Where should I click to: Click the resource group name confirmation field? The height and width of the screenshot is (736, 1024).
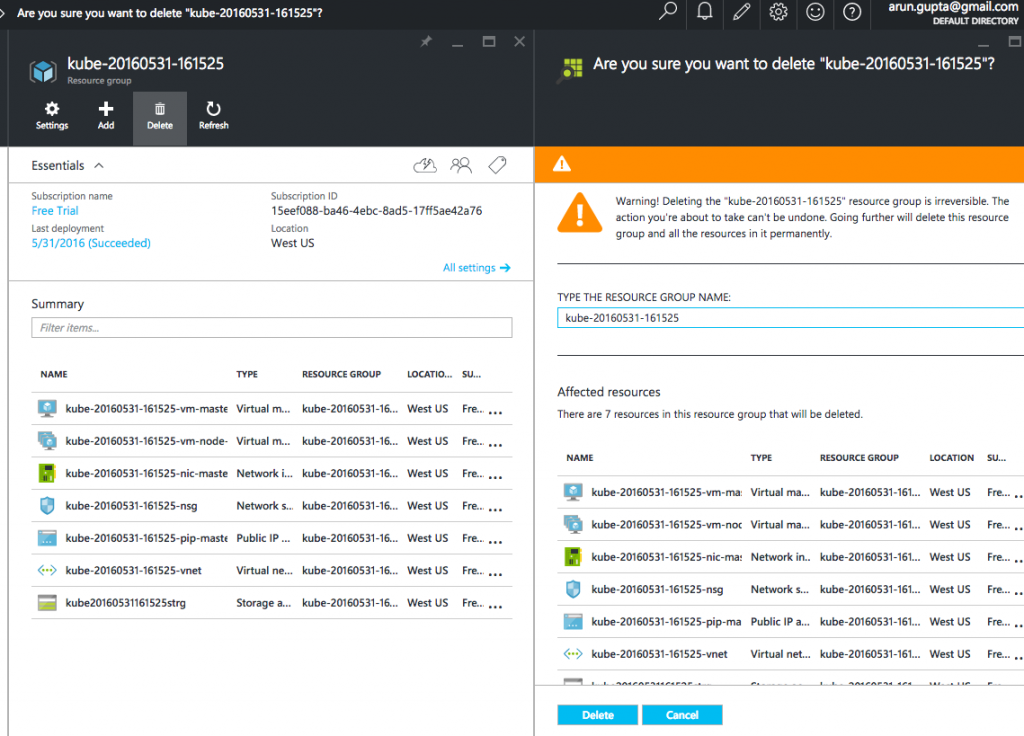[x=790, y=318]
